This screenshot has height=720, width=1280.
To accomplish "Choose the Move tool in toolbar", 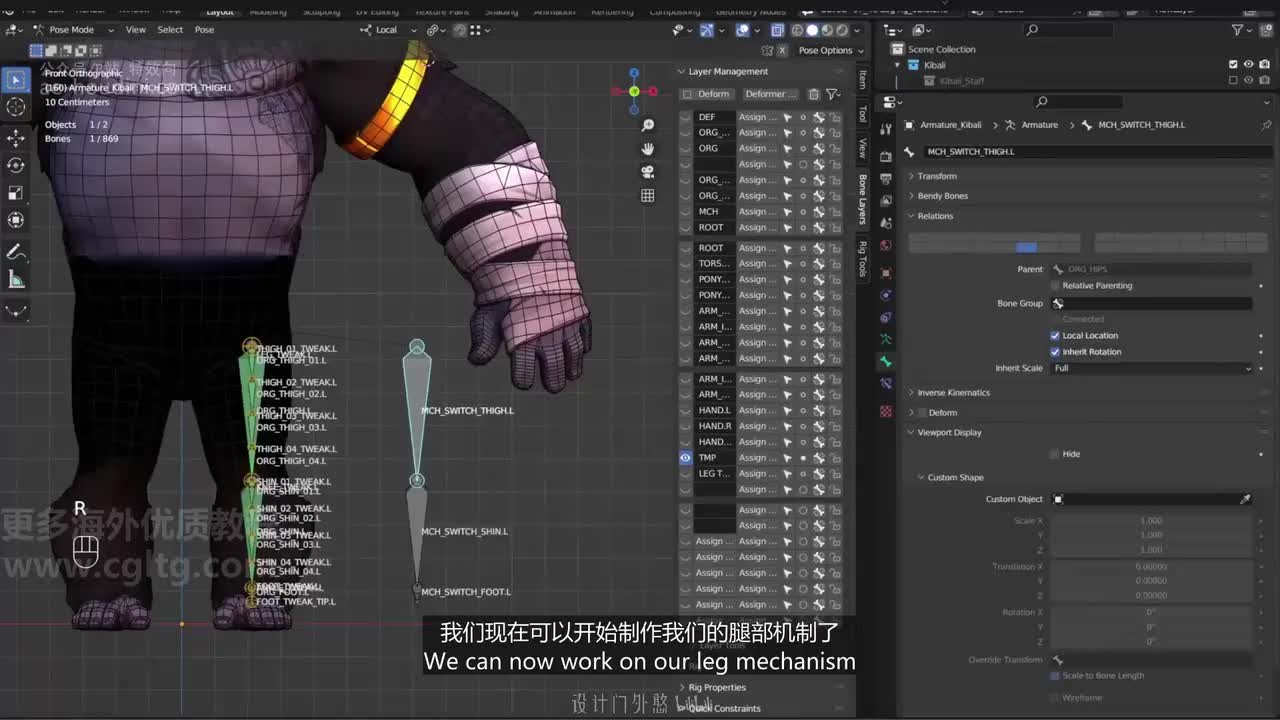I will pos(16,137).
